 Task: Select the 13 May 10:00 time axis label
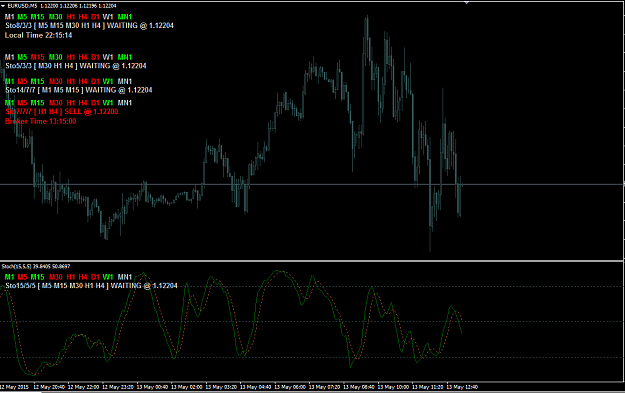coord(393,387)
